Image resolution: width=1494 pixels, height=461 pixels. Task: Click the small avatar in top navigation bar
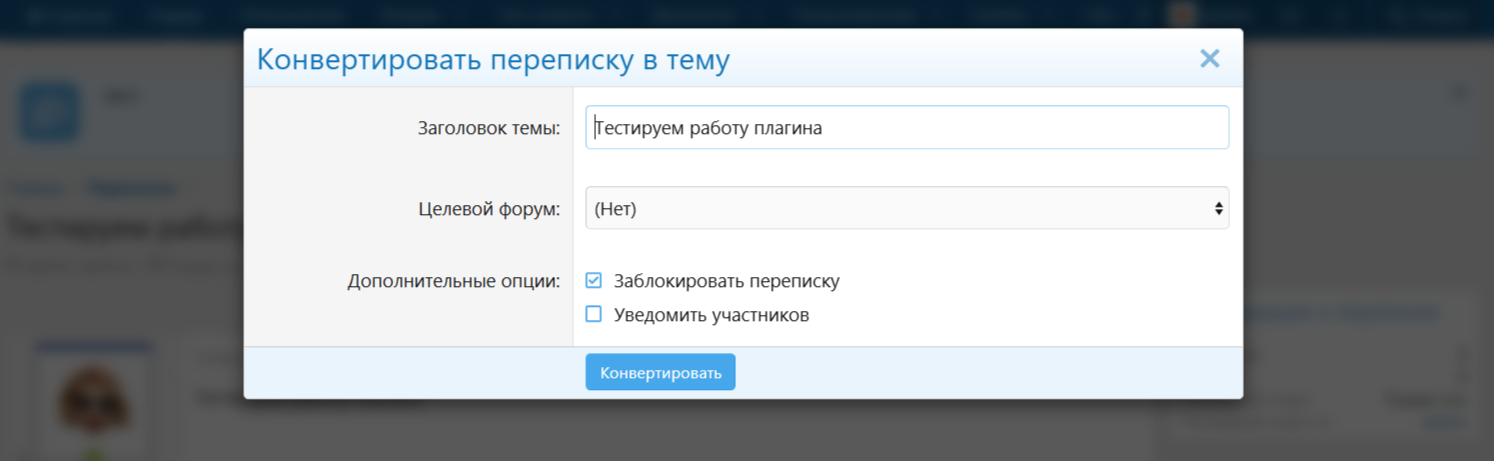(x=1183, y=14)
